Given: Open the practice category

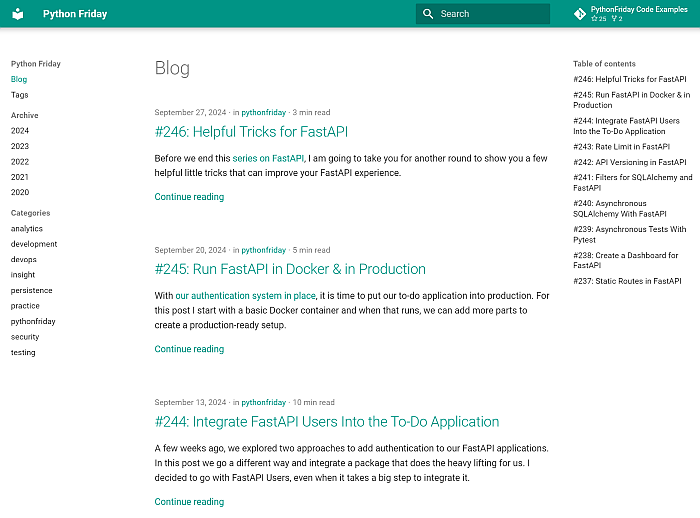Looking at the screenshot, I should pyautogui.click(x=25, y=306).
